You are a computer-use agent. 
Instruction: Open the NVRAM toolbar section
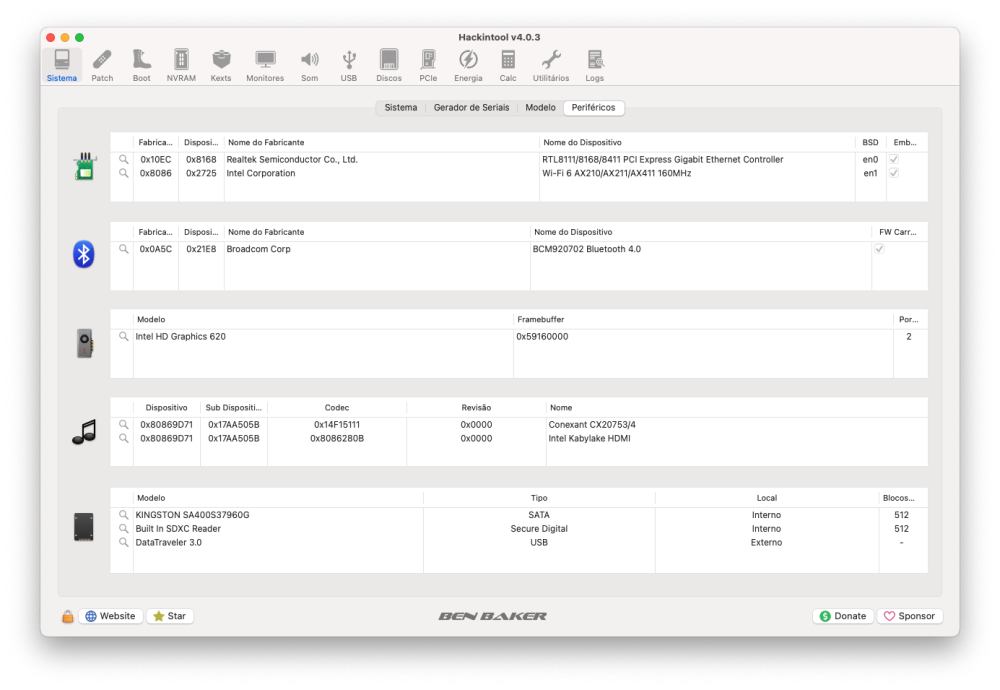pyautogui.click(x=181, y=66)
